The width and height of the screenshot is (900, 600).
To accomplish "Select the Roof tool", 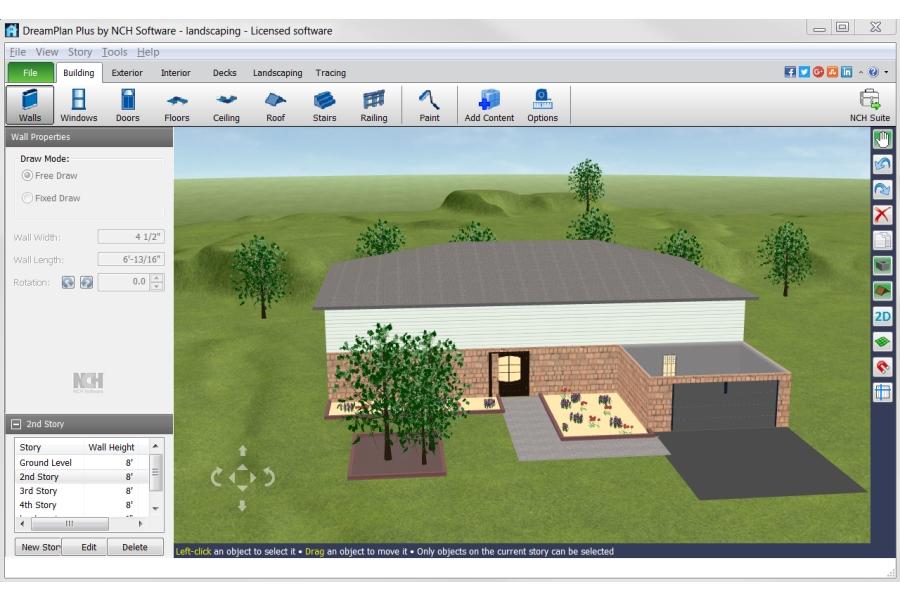I will tap(276, 105).
